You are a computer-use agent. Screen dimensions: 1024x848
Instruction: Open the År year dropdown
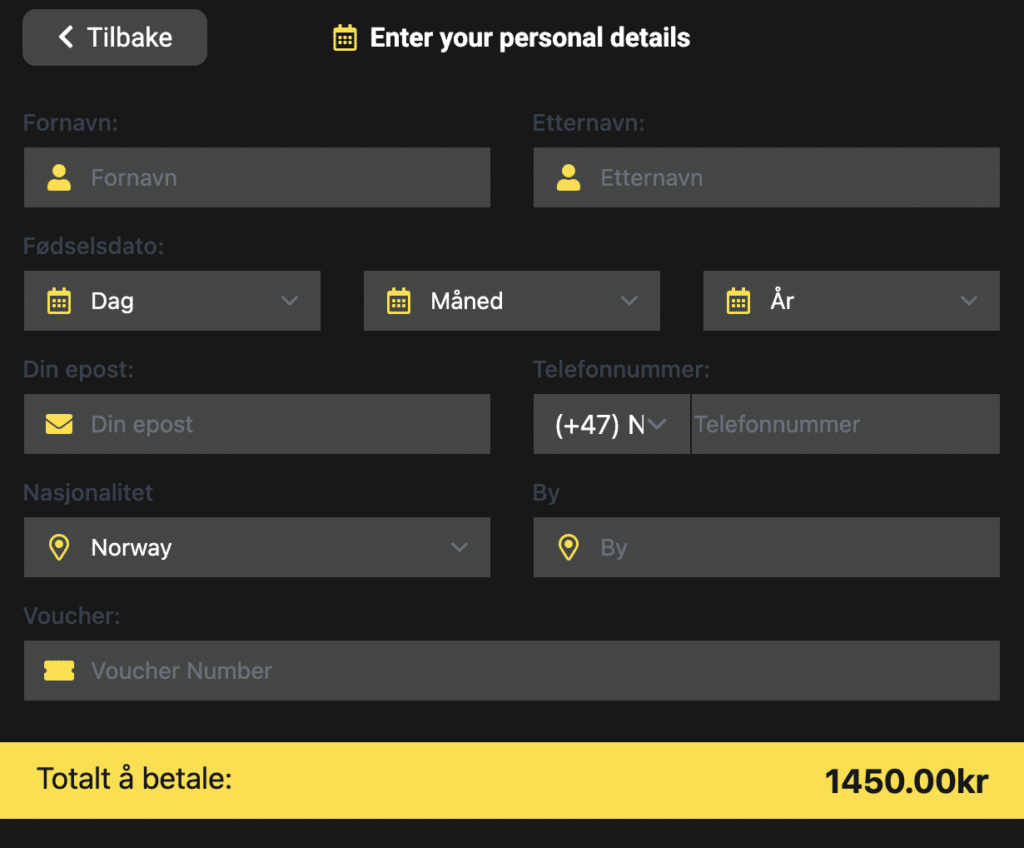tap(851, 301)
